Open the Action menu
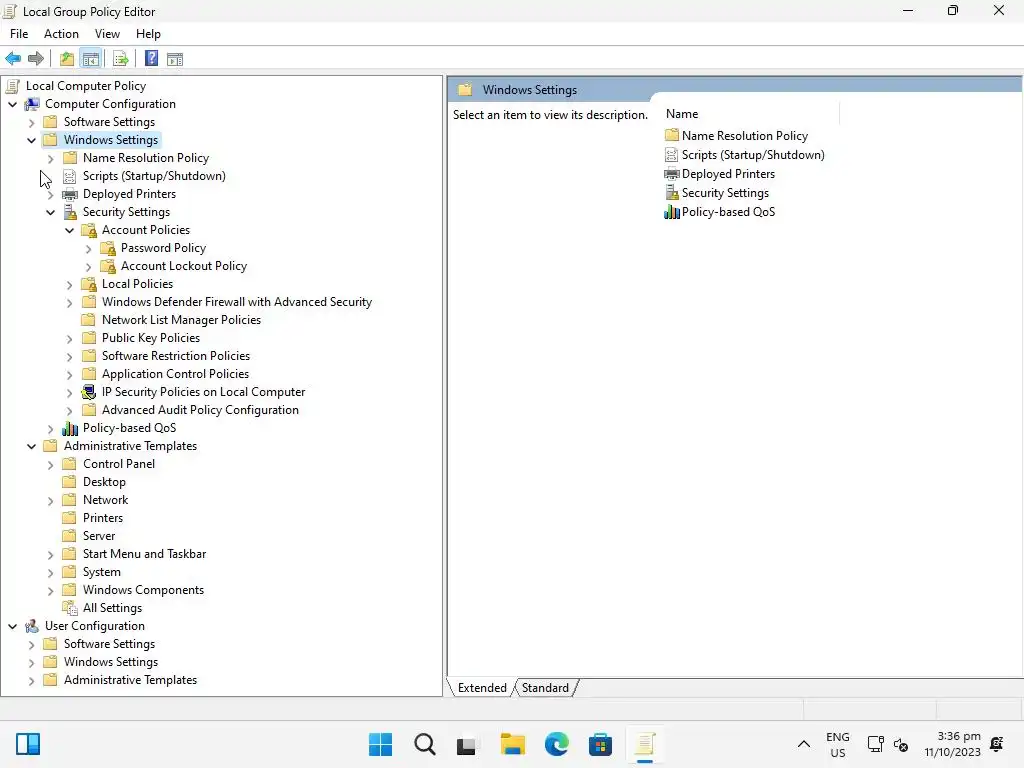 [61, 34]
